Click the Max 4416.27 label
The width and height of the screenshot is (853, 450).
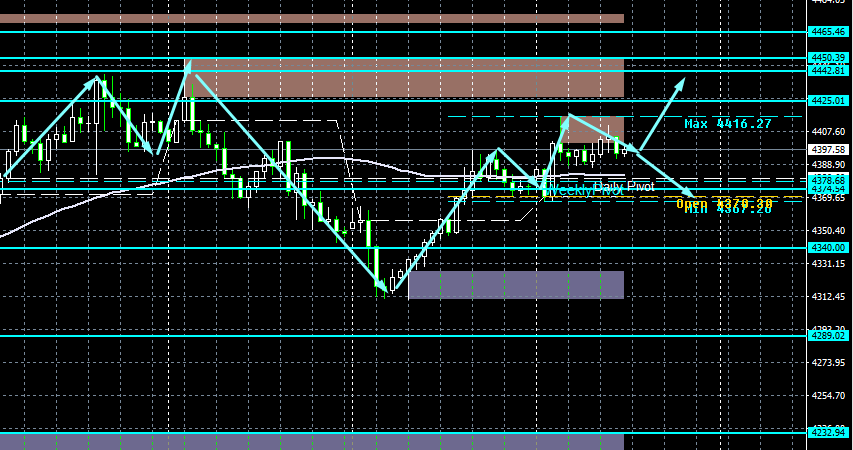[728, 124]
